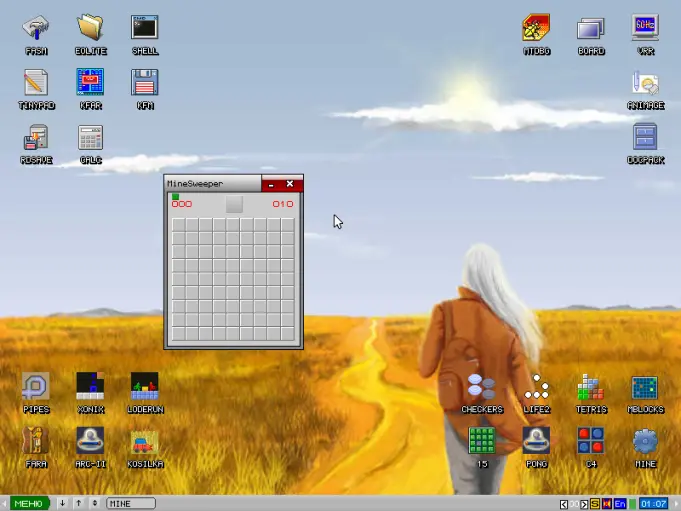The height and width of the screenshot is (511, 681).
Task: Open the TINYPAD editor icon
Action: pyautogui.click(x=36, y=89)
